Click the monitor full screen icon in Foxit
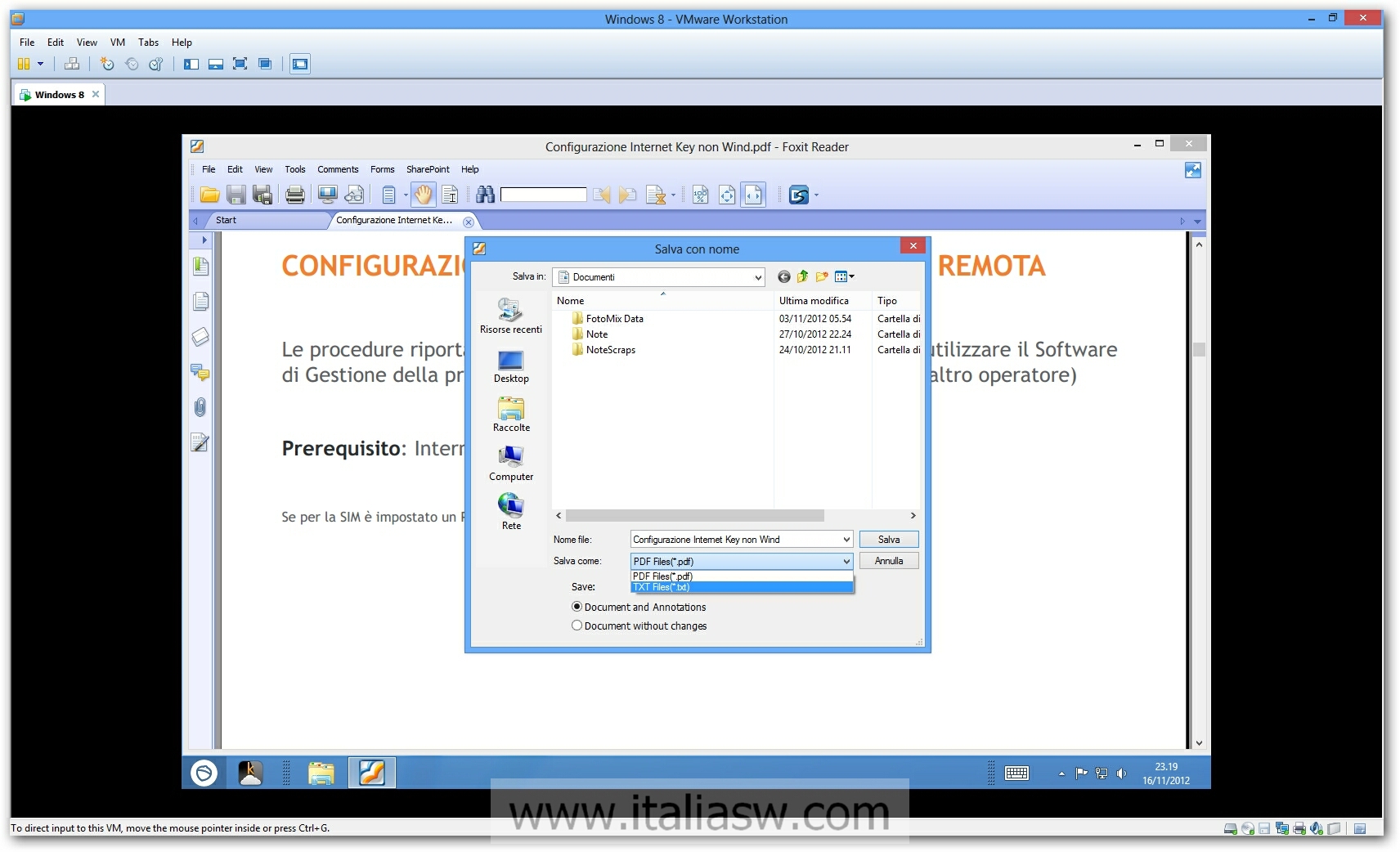This screenshot has height=852, width=1400. click(x=328, y=195)
